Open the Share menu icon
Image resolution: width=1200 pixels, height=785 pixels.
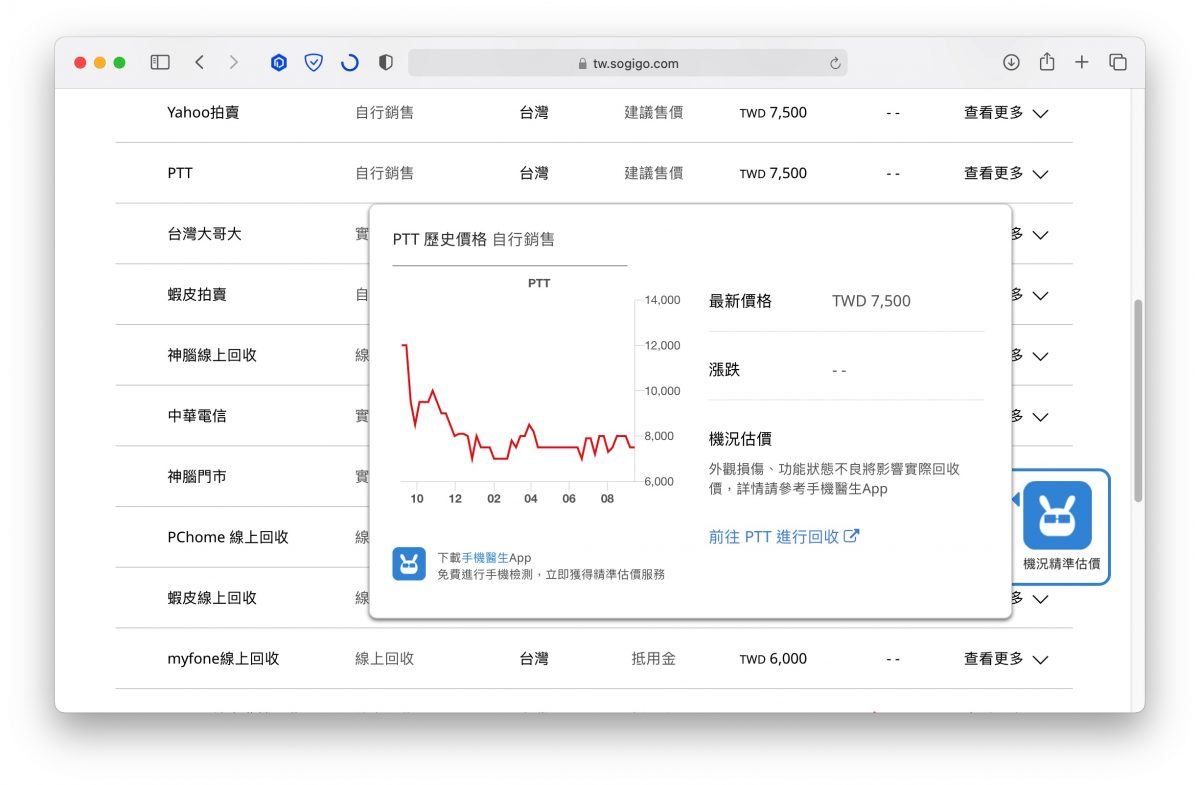[1047, 61]
